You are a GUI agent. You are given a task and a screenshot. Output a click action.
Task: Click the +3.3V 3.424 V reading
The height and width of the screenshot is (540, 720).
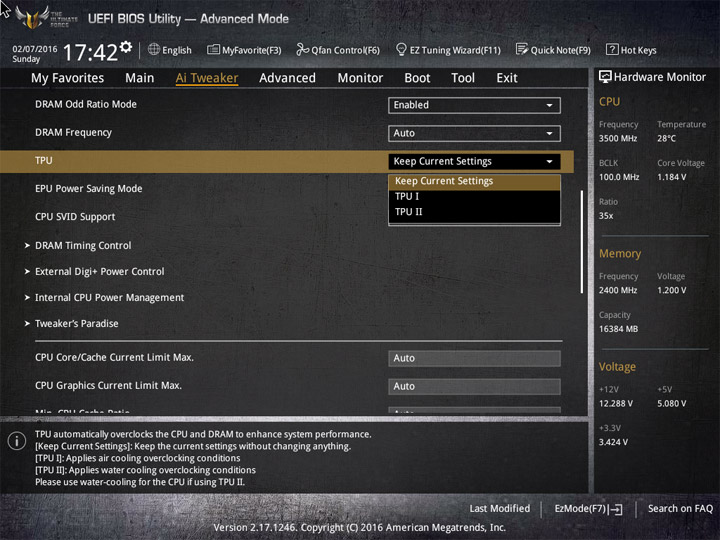[x=613, y=442]
